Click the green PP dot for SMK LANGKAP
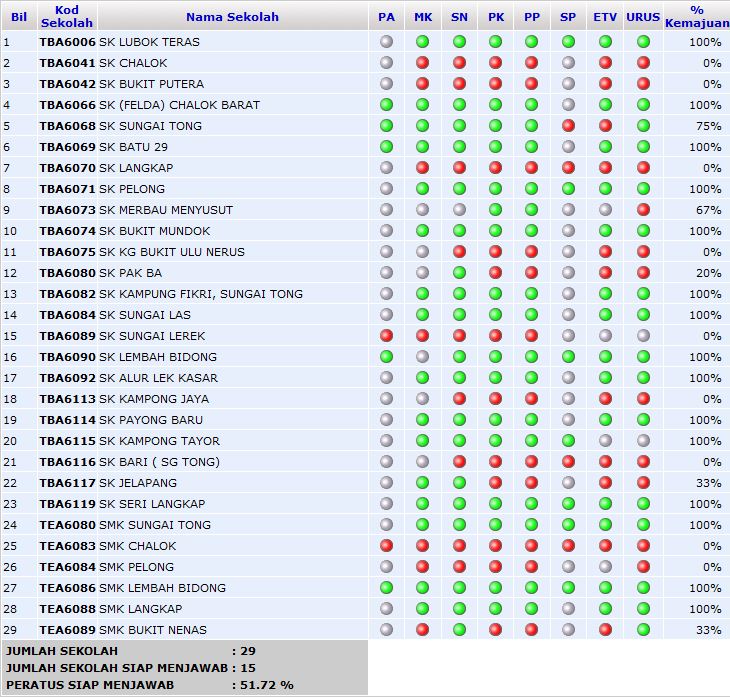The height and width of the screenshot is (697, 730). coord(531,609)
